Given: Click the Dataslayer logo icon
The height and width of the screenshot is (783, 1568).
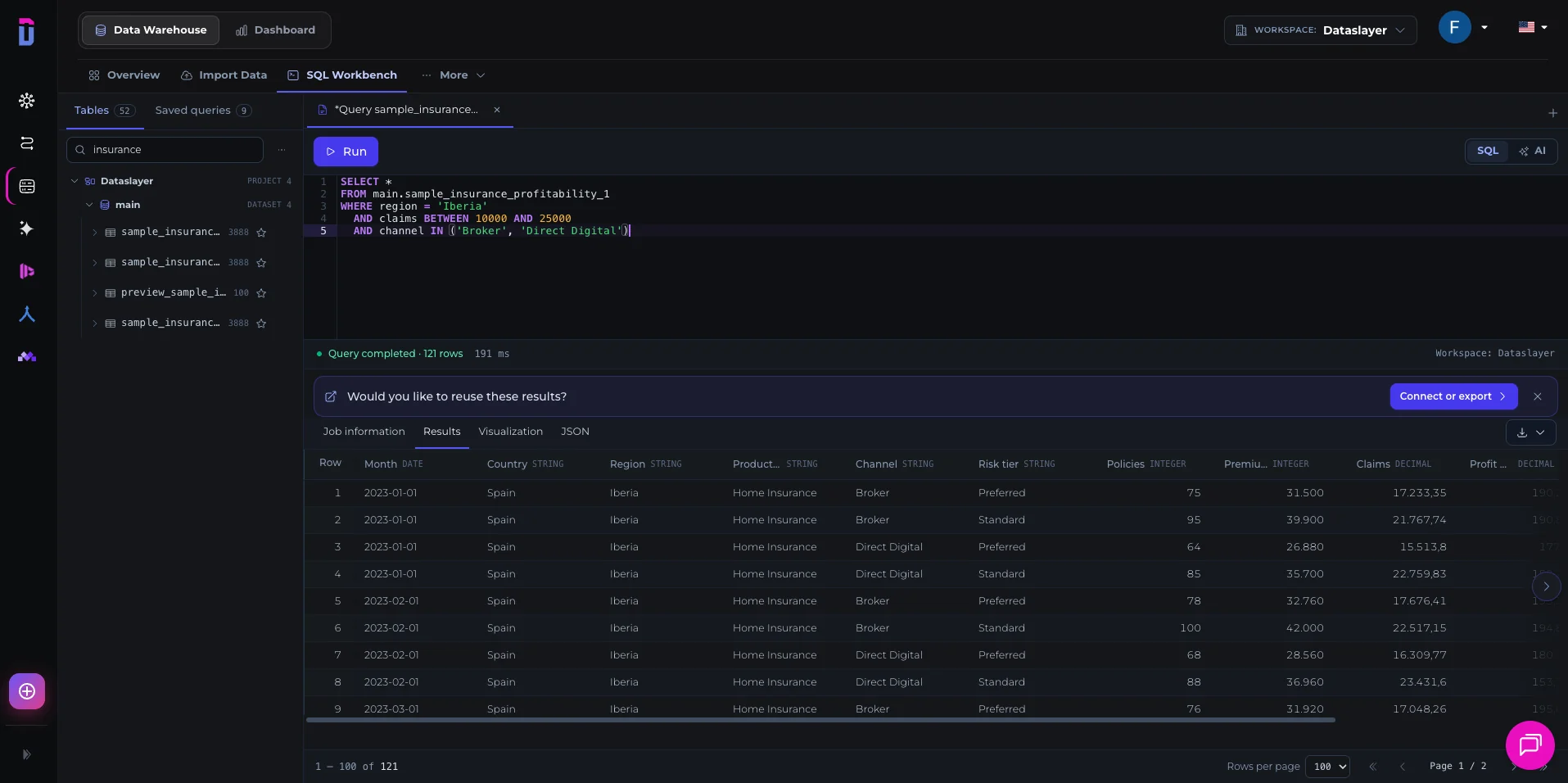Looking at the screenshot, I should pos(26,32).
